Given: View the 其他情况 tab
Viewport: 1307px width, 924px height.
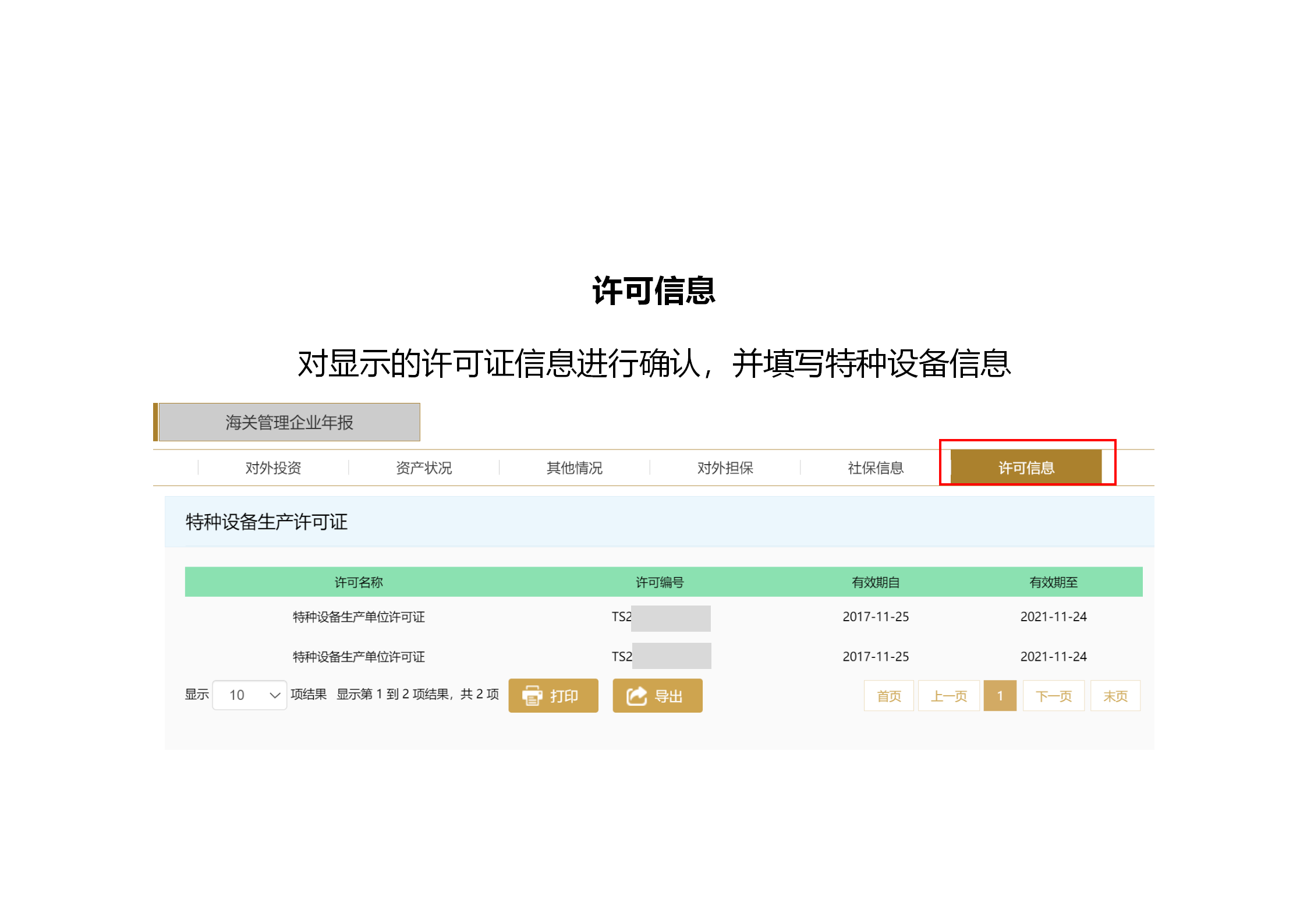Looking at the screenshot, I should (x=574, y=468).
